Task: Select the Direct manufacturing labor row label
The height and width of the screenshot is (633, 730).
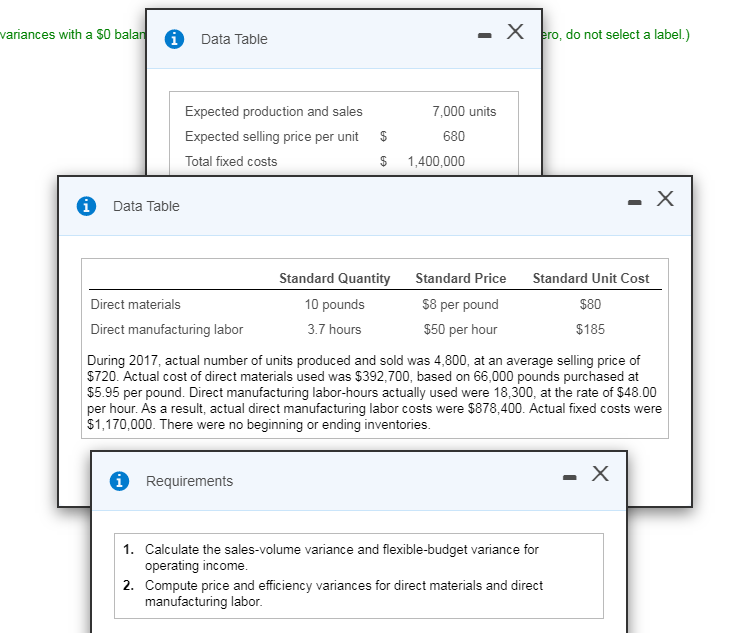Action: pos(166,329)
